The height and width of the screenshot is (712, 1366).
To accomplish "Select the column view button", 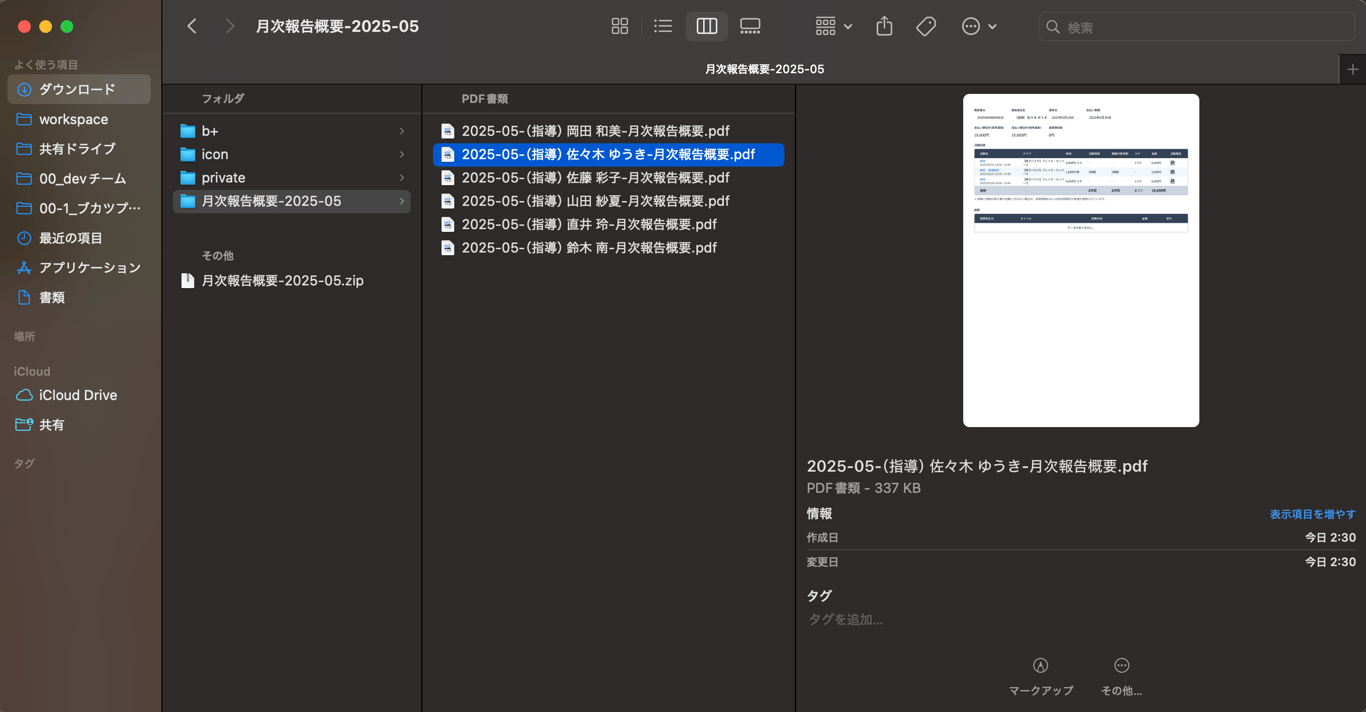I will pyautogui.click(x=706, y=27).
